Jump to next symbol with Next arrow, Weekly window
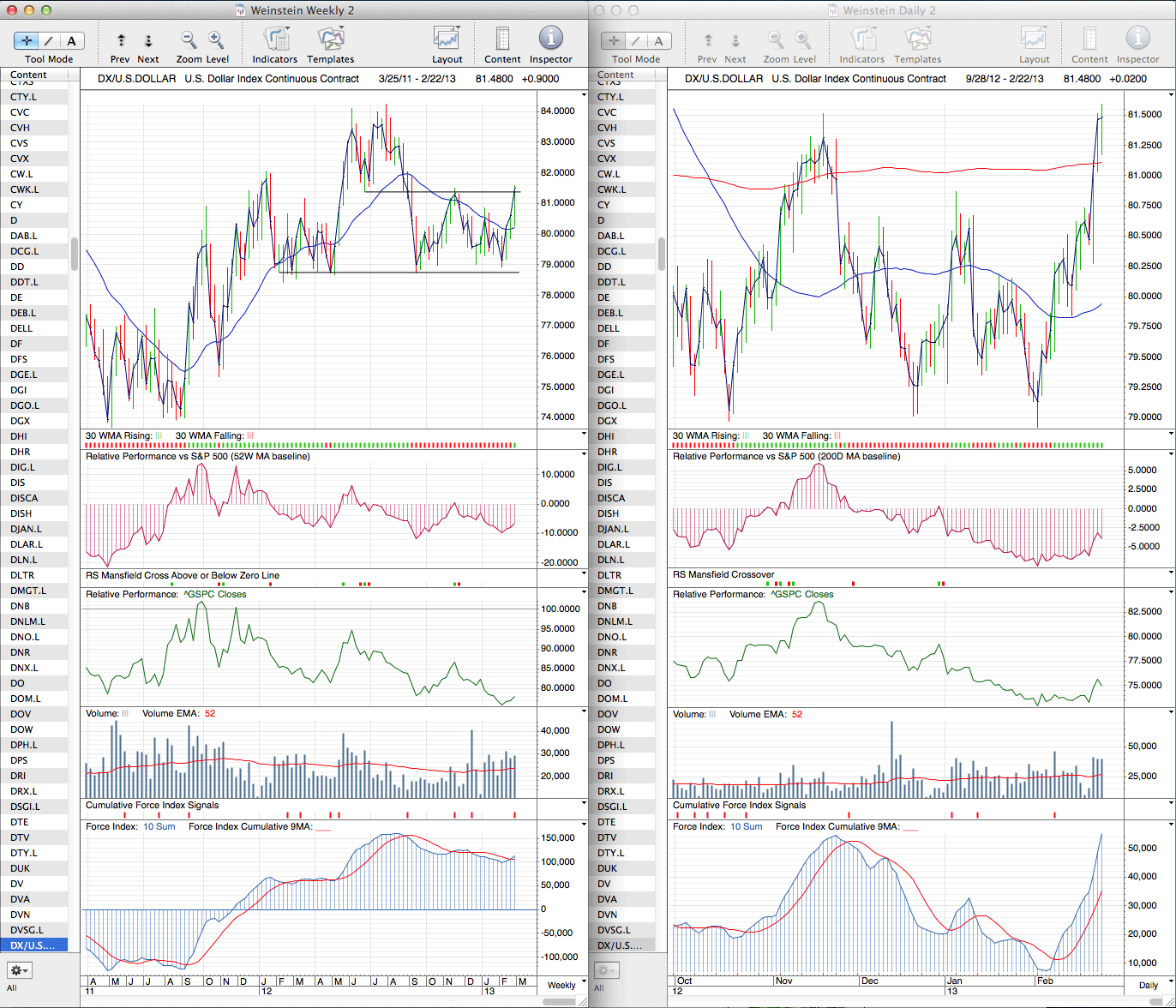1176x1008 pixels. click(148, 40)
